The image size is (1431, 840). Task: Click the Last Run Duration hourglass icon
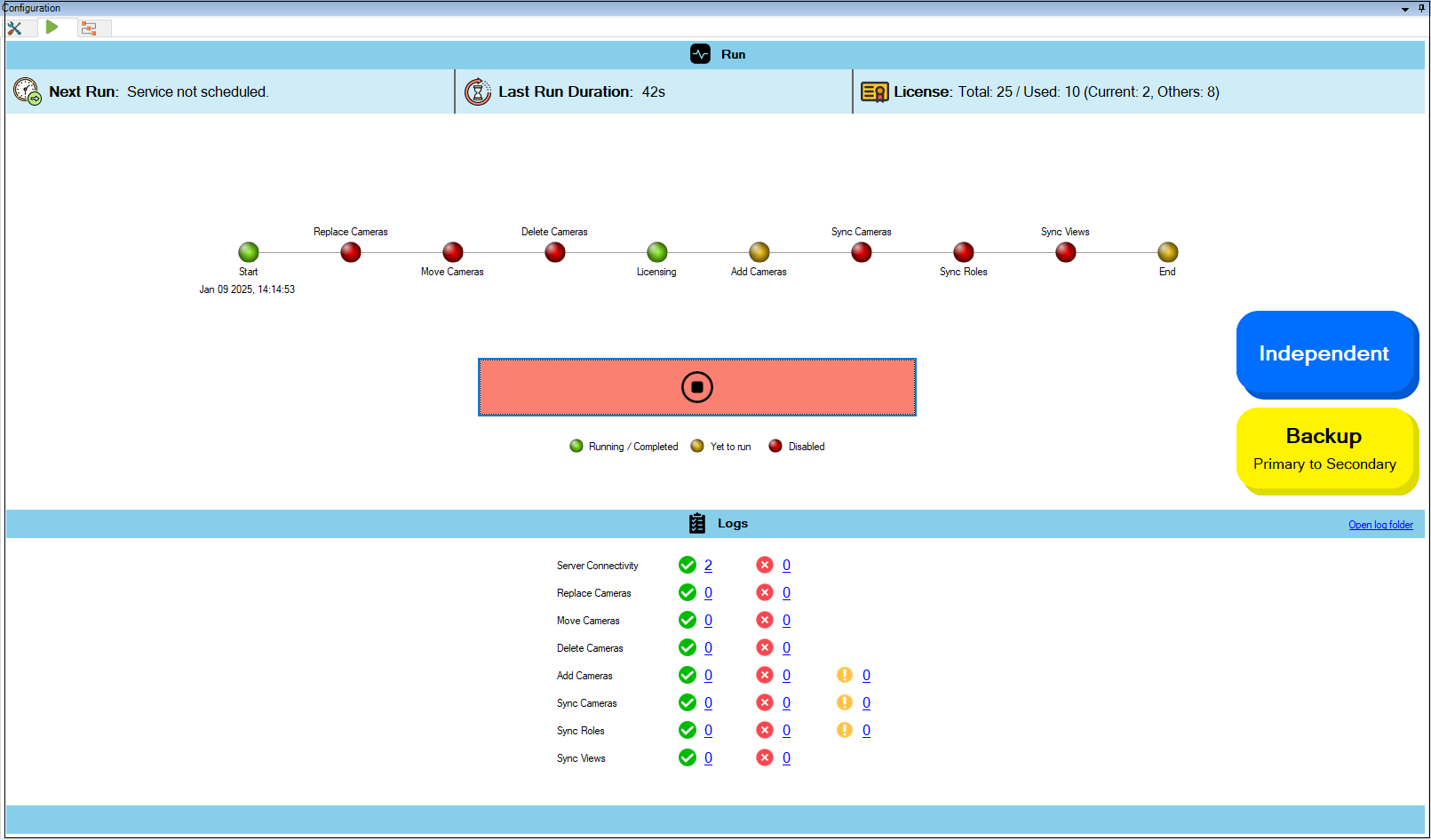coord(478,91)
